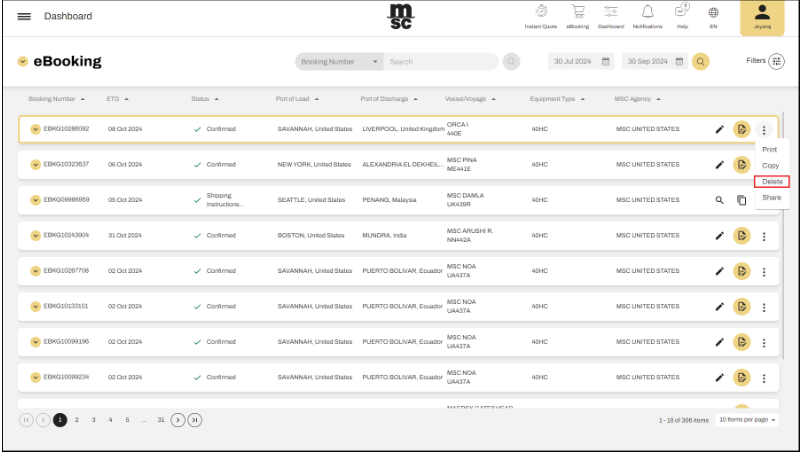Open three-dot menu for booking EBKG10267708
Image resolution: width=803 pixels, height=453 pixels.
pos(764,272)
